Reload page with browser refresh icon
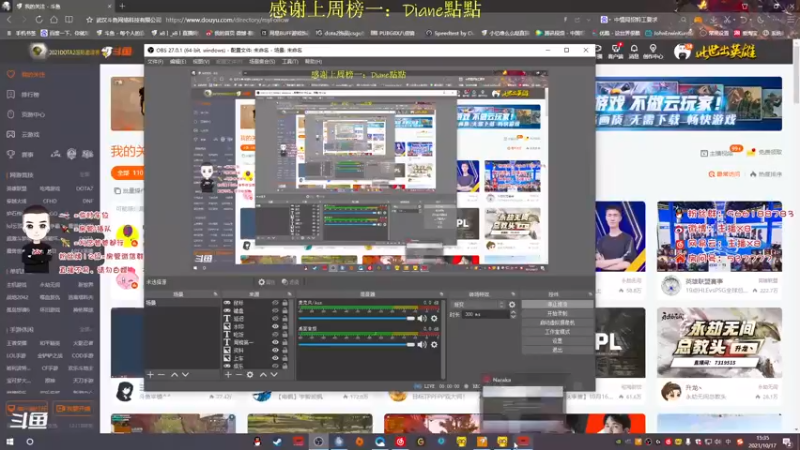800x450 pixels. [39, 19]
